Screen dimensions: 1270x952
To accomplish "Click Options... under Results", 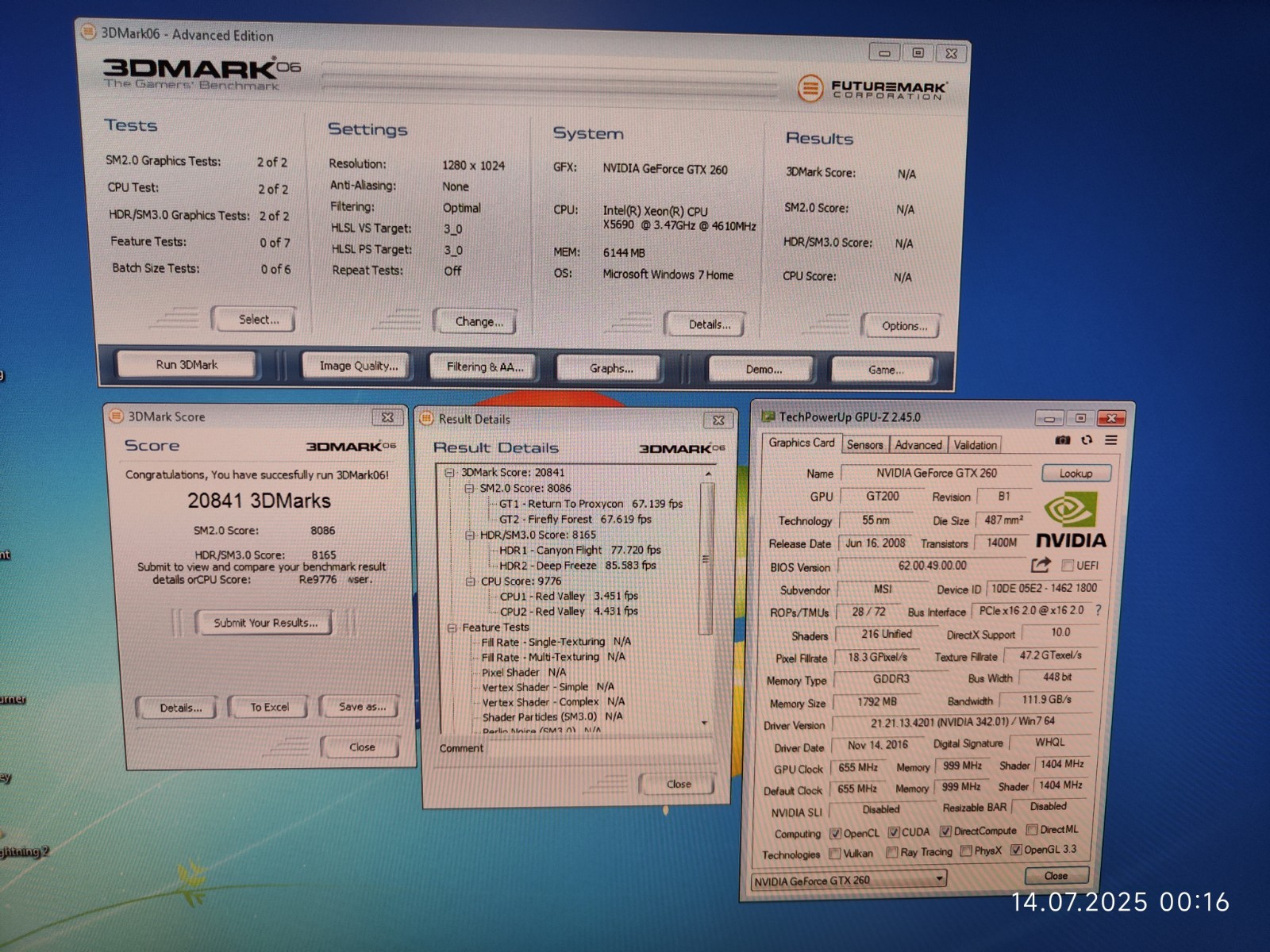I will [903, 326].
